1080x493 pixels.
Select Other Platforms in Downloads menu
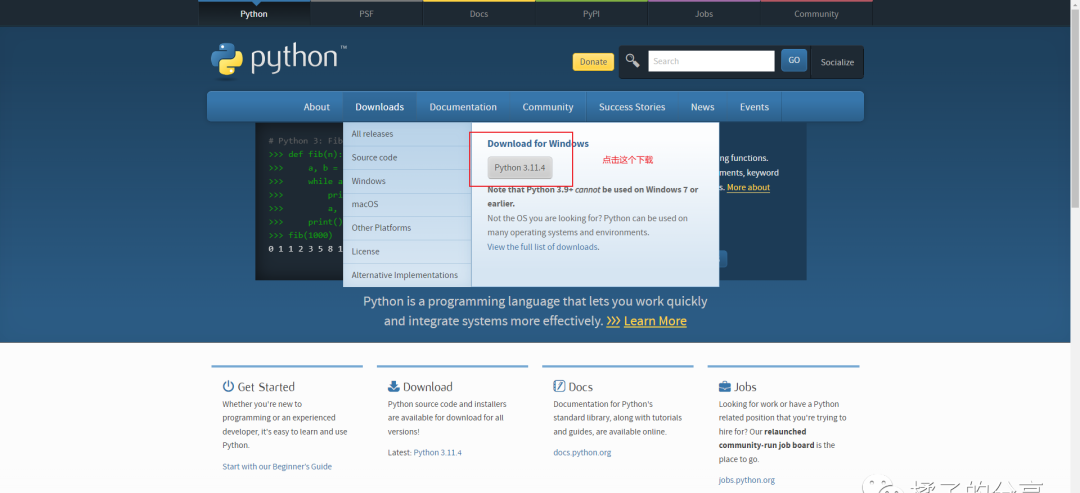[x=407, y=228]
